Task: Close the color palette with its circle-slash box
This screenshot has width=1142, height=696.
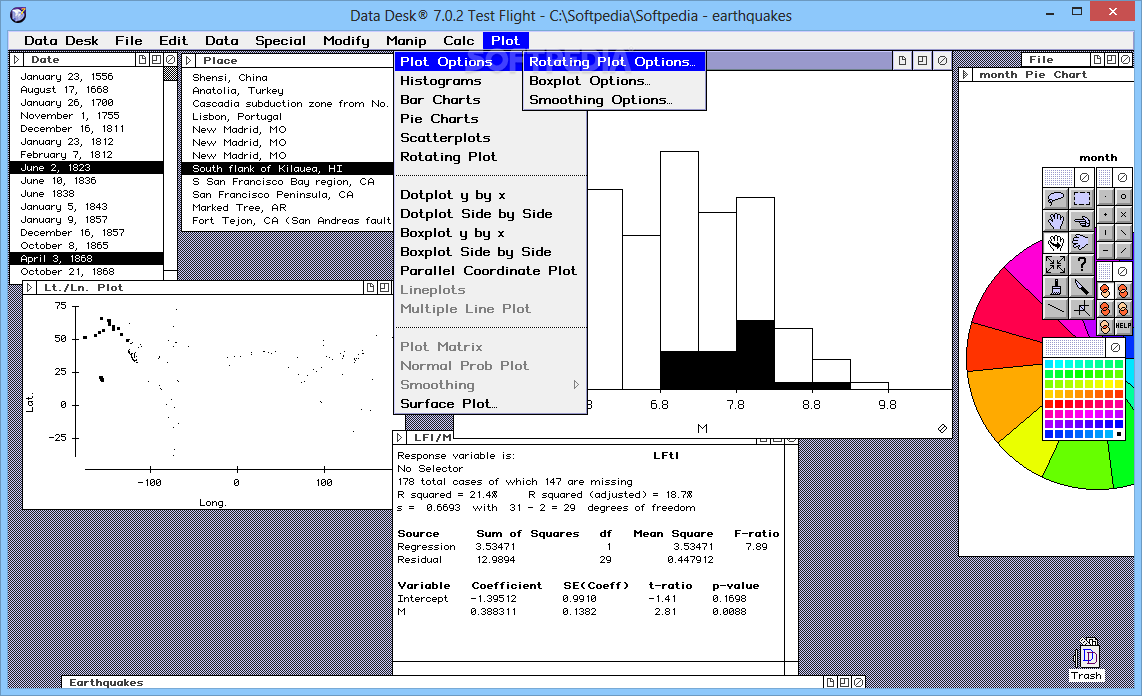Action: [x=1115, y=347]
